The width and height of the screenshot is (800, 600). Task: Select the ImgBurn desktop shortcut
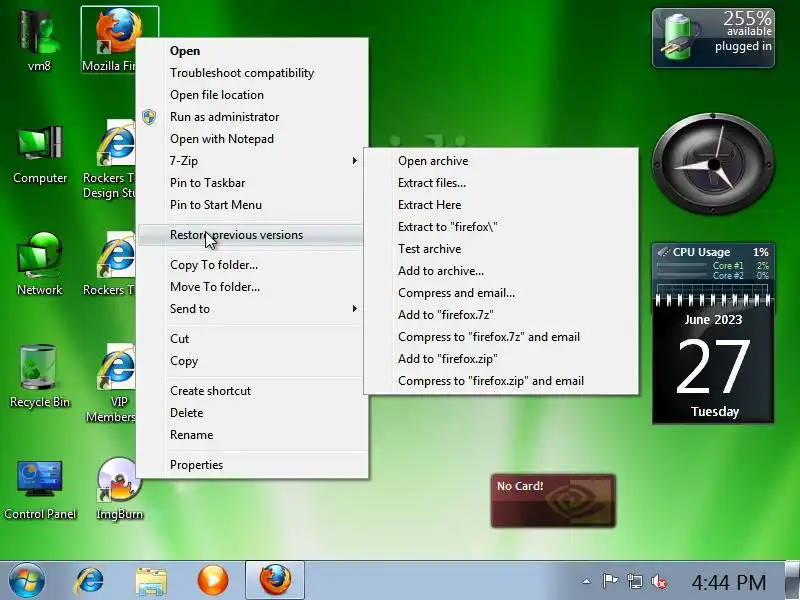pyautogui.click(x=119, y=488)
